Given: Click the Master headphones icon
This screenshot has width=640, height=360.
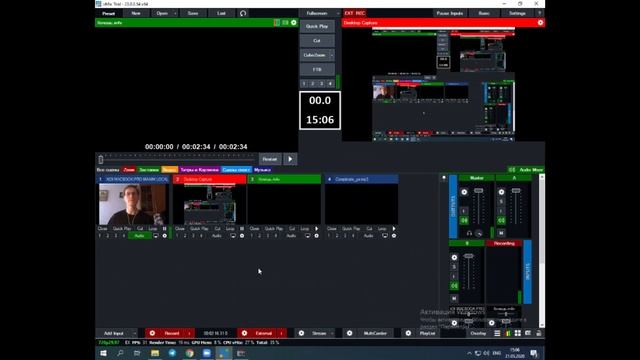Looking at the screenshot, I should pyautogui.click(x=469, y=233).
